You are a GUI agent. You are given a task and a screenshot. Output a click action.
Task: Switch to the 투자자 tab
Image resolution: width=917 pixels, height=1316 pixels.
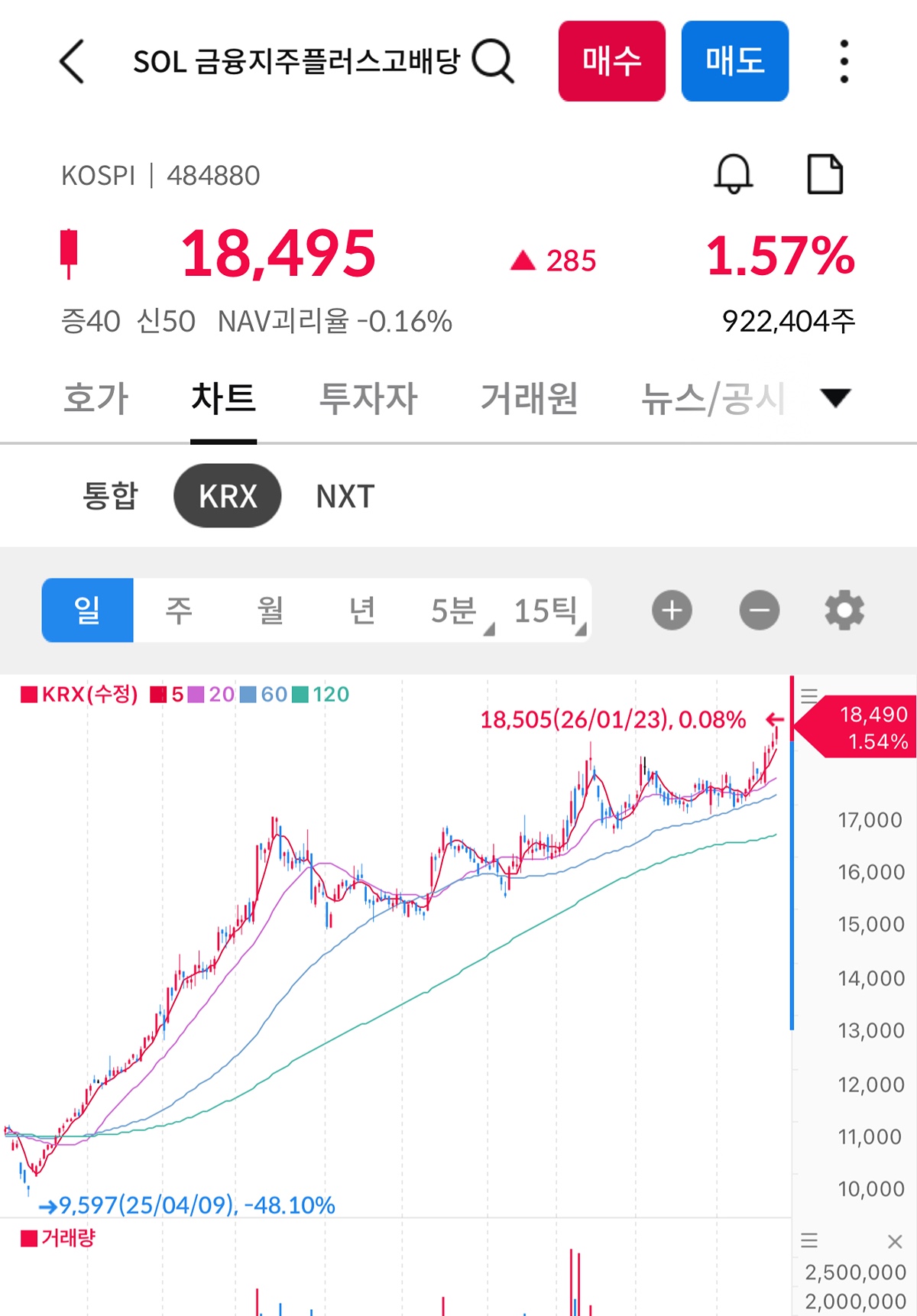click(368, 398)
